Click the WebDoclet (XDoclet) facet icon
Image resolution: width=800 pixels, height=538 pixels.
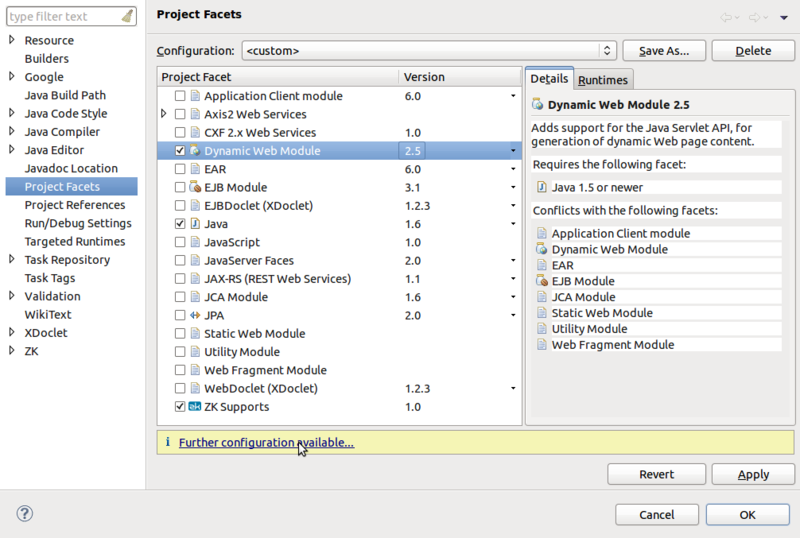tap(195, 388)
